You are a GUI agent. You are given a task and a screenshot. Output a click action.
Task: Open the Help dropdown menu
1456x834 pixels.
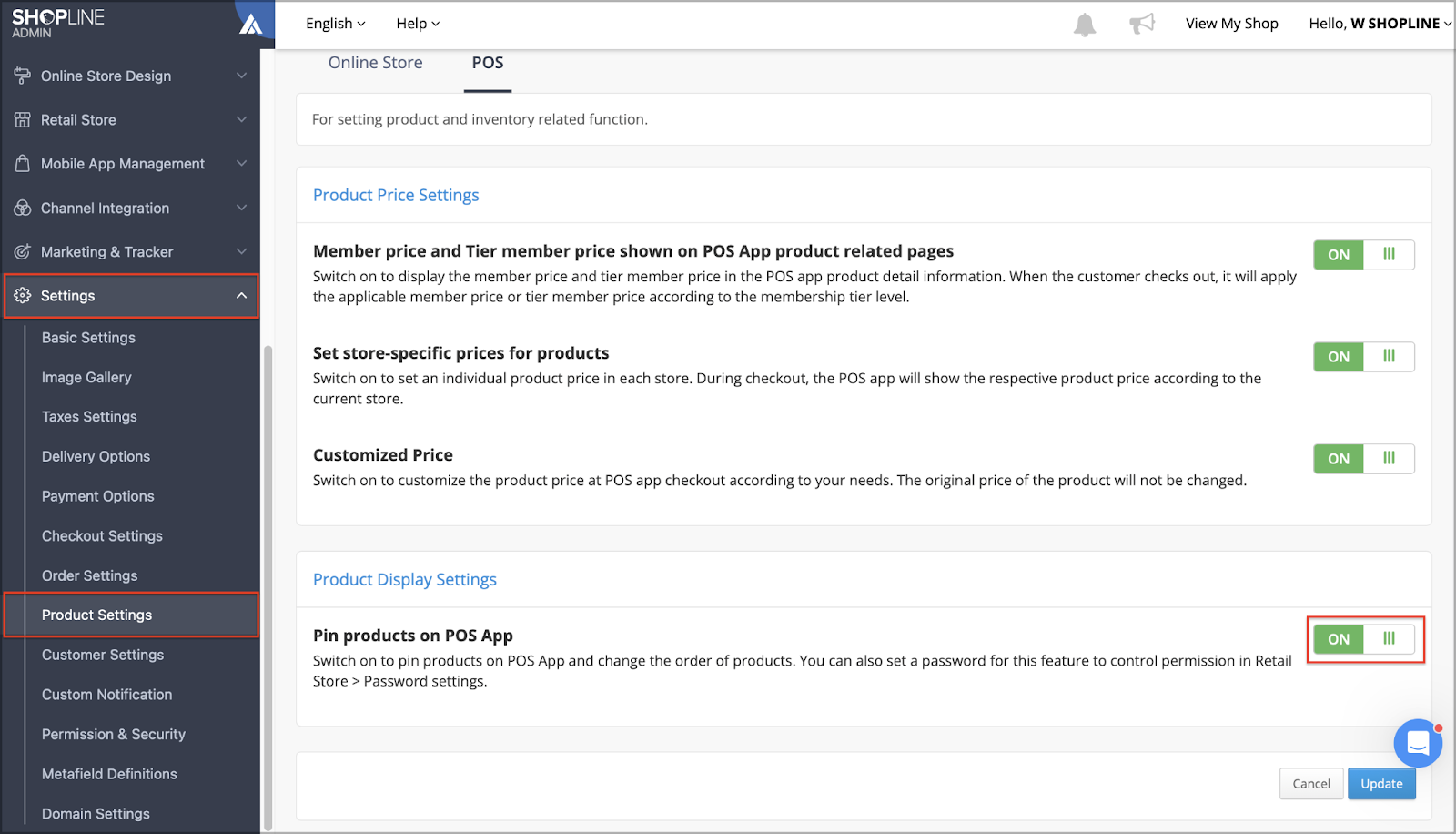pos(418,24)
